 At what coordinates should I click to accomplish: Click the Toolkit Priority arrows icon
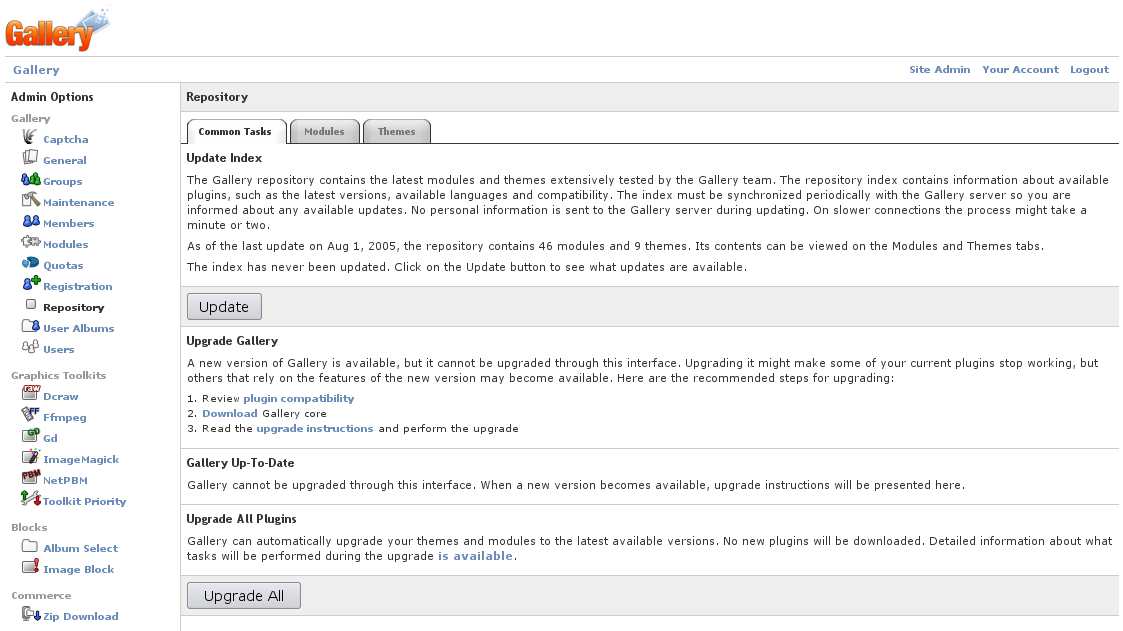(31, 498)
